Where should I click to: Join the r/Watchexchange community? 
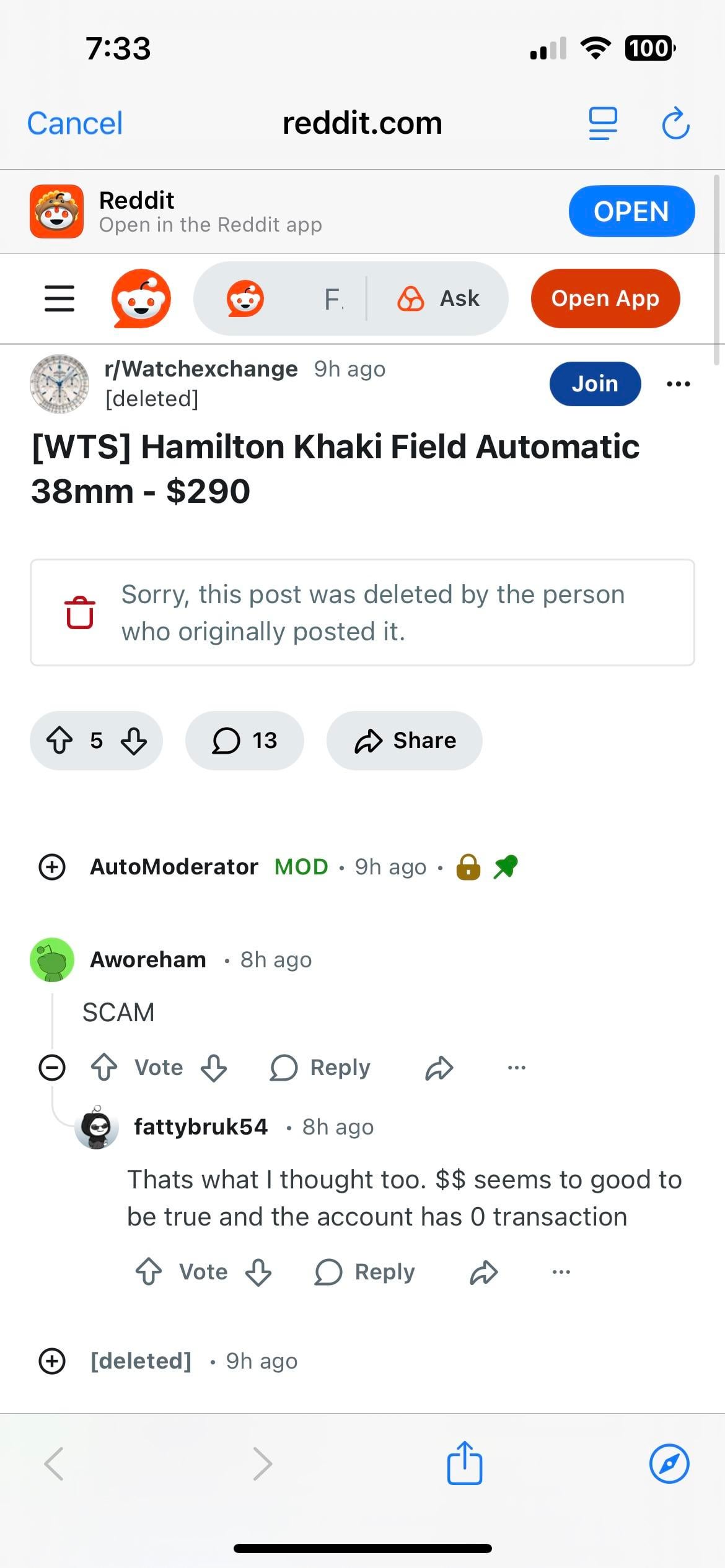[595, 384]
